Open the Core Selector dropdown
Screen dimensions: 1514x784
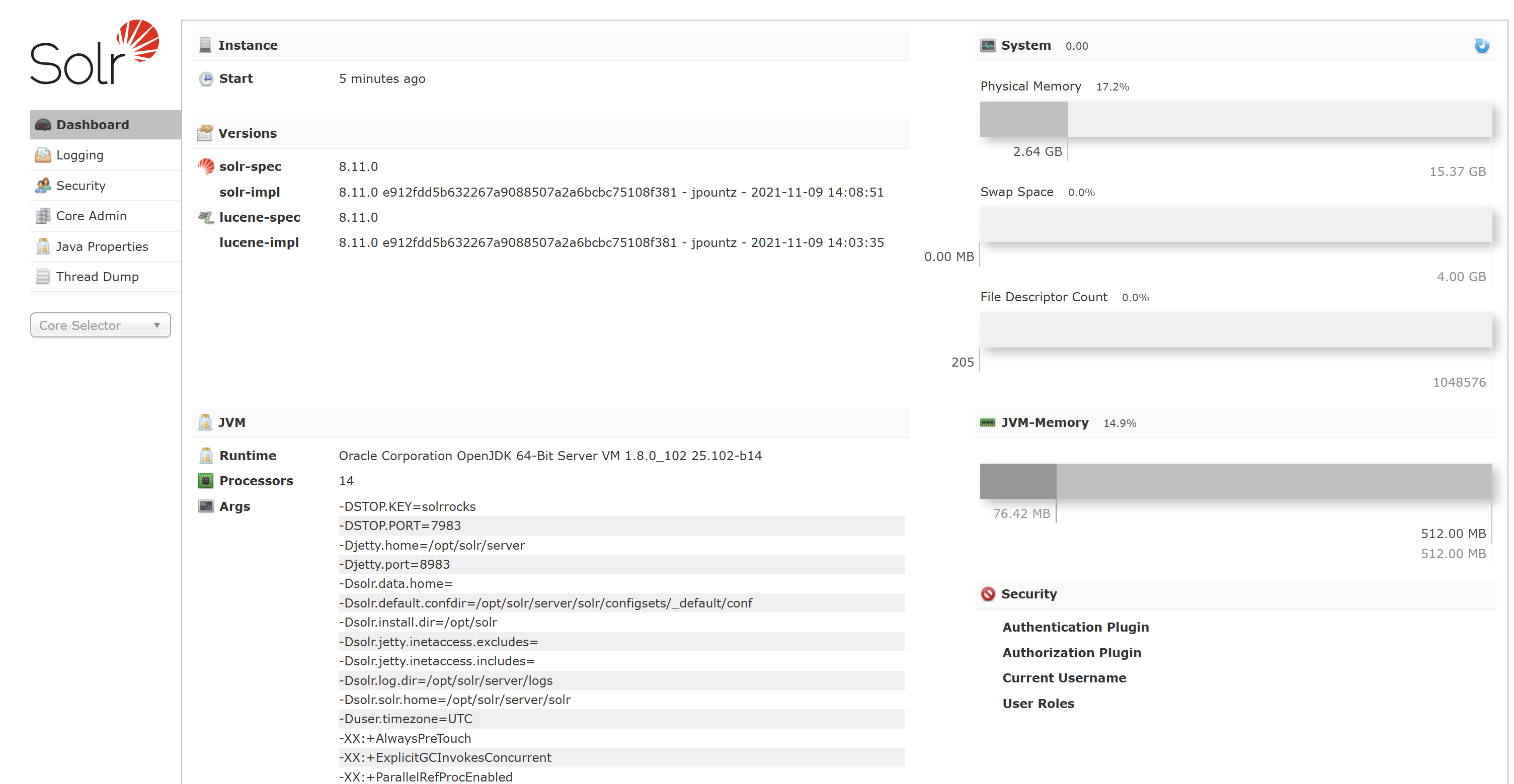[101, 325]
